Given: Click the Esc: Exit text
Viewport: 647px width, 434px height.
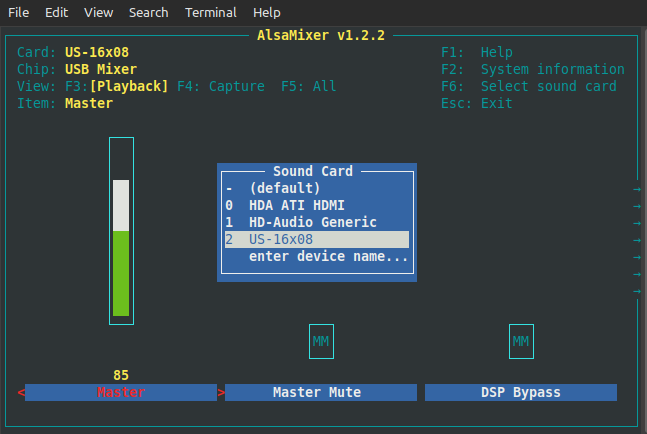Looking at the screenshot, I should click(x=477, y=103).
